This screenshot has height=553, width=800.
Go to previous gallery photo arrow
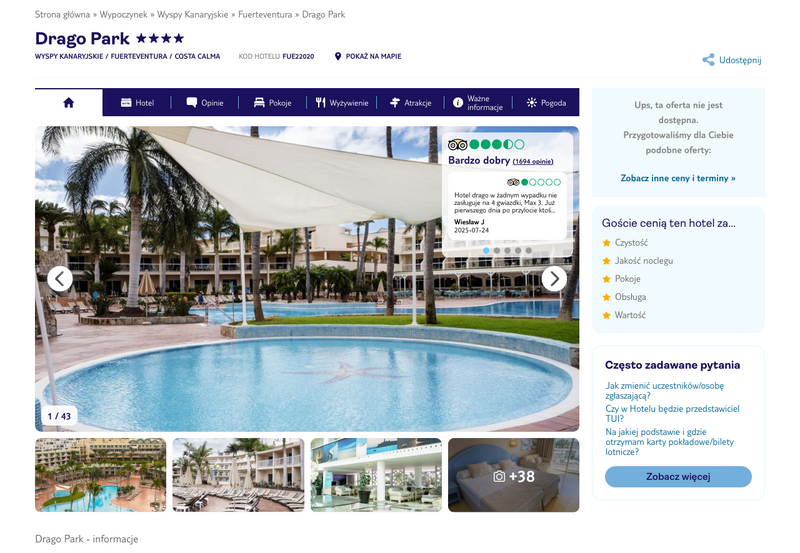point(60,279)
